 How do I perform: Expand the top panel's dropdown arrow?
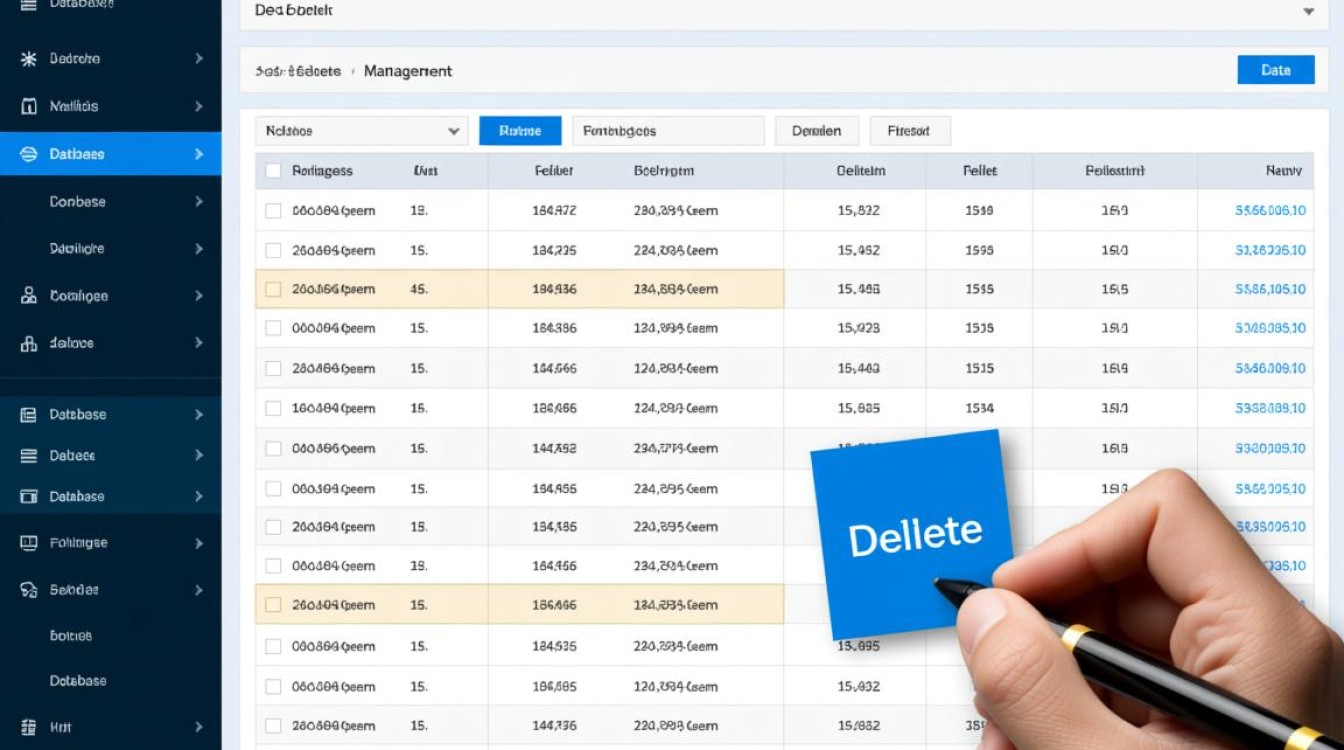point(1309,11)
